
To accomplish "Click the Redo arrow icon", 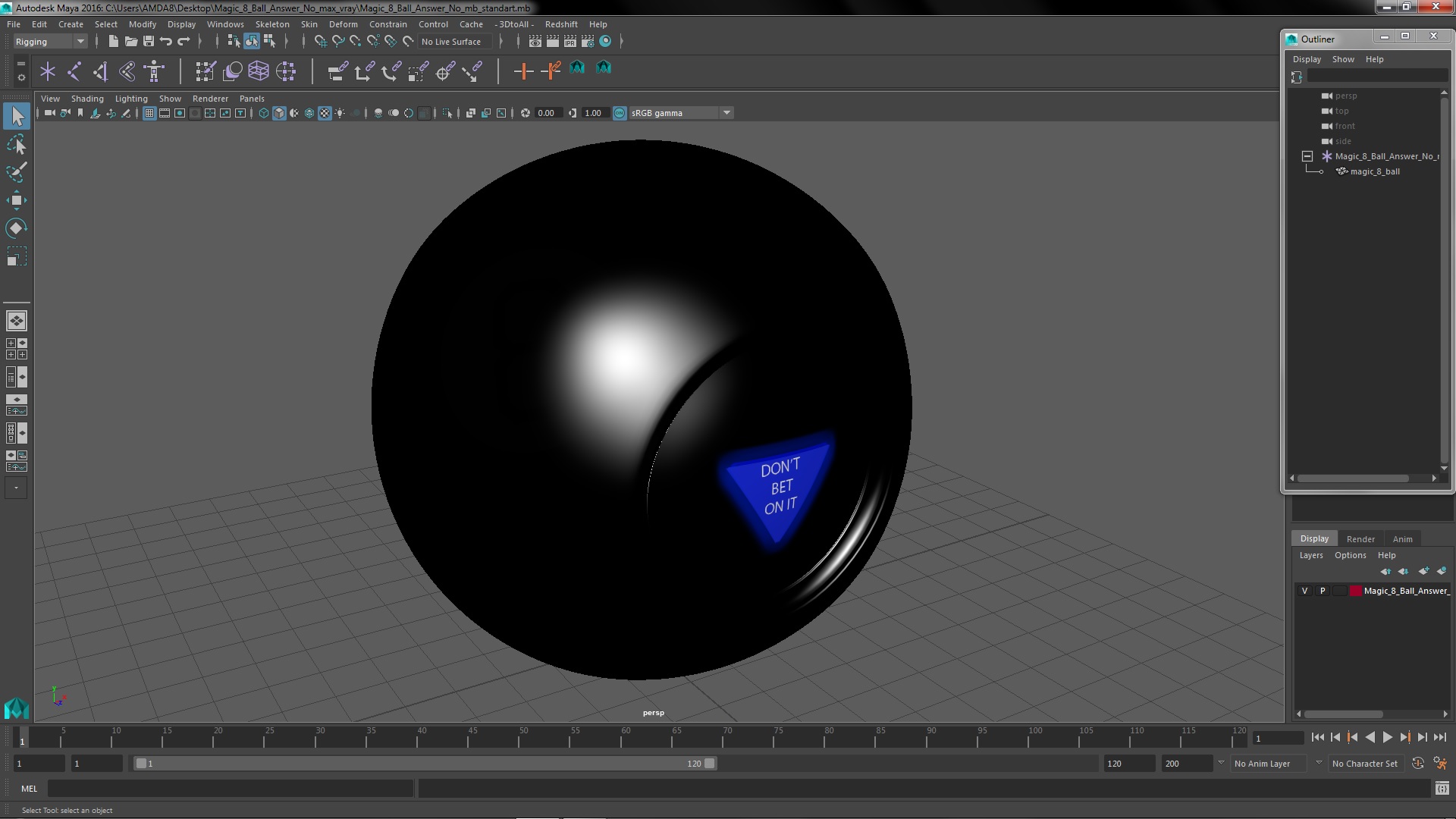I will coord(184,42).
